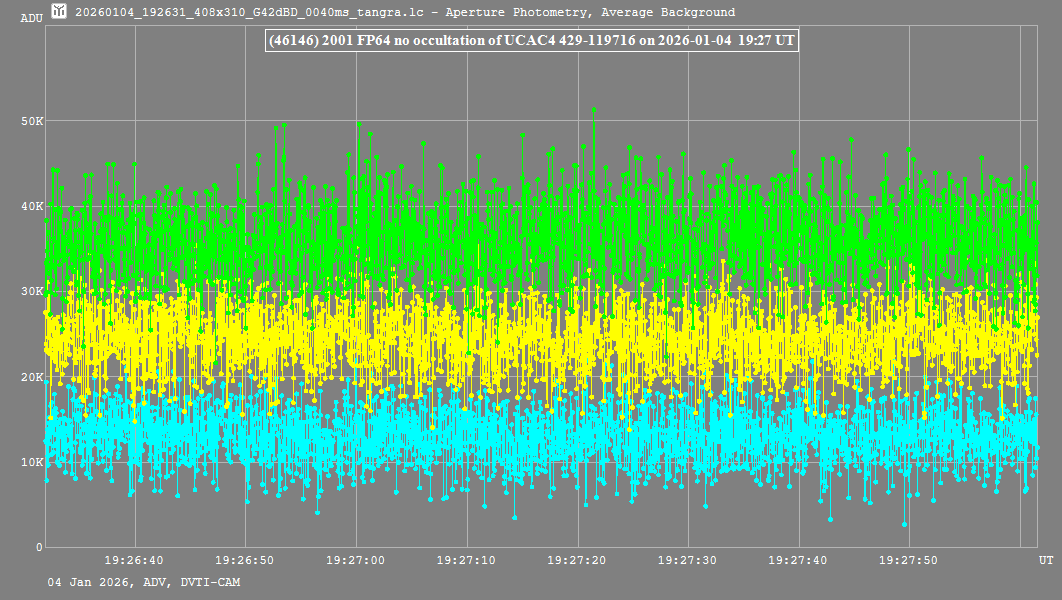Viewport: 1062px width, 600px height.
Task: Select the 19:26:40 time tick label
Action: (x=134, y=561)
